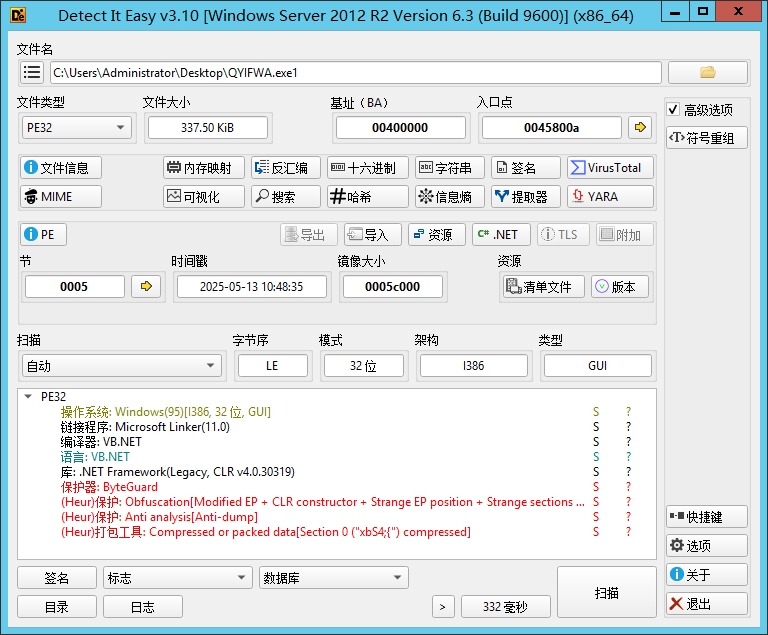Open the MIME info tool
The image size is (768, 635).
click(x=60, y=197)
